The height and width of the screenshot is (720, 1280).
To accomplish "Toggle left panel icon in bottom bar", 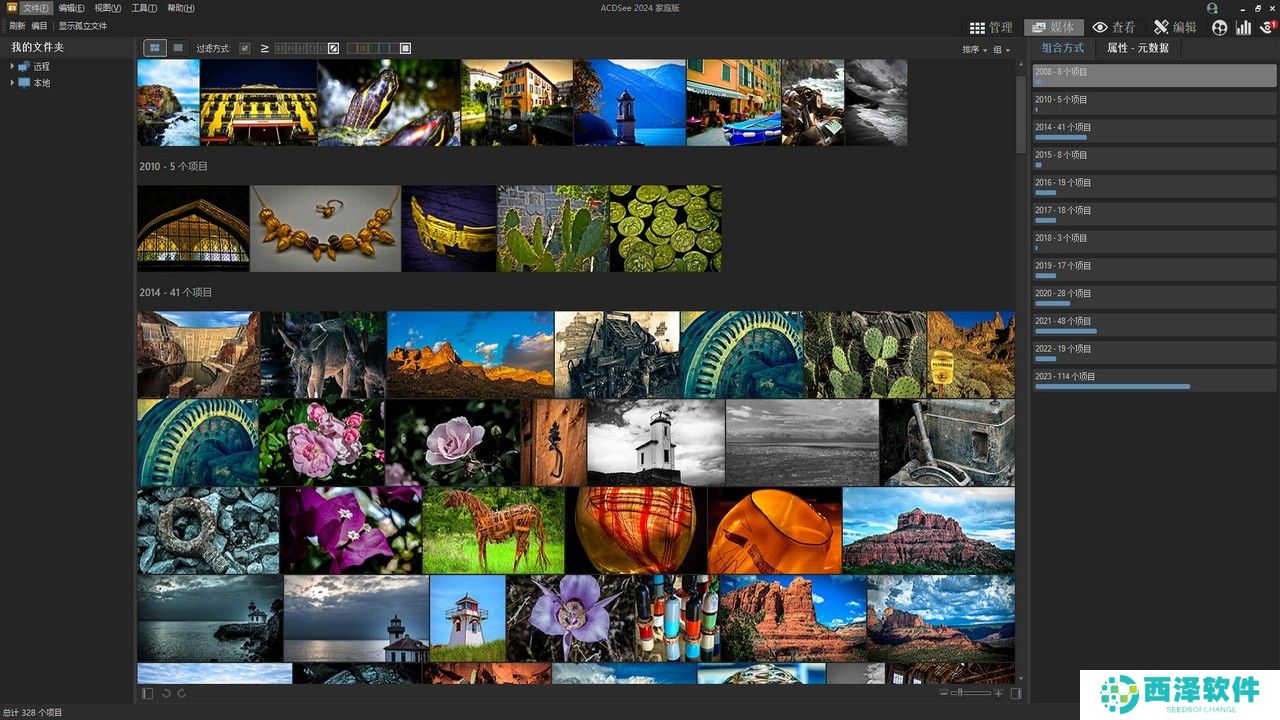I will (x=147, y=693).
